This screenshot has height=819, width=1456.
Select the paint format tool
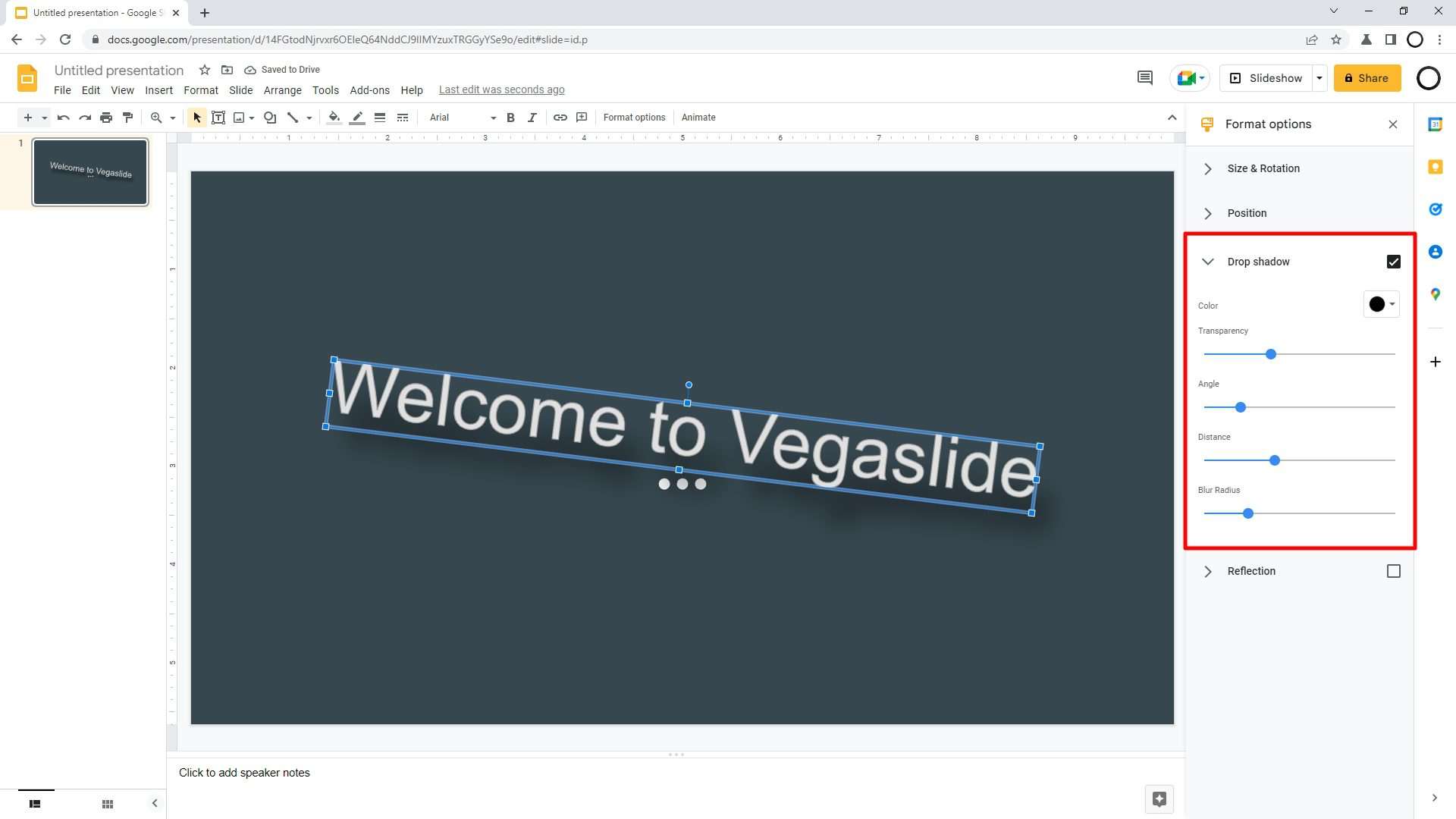(x=127, y=118)
